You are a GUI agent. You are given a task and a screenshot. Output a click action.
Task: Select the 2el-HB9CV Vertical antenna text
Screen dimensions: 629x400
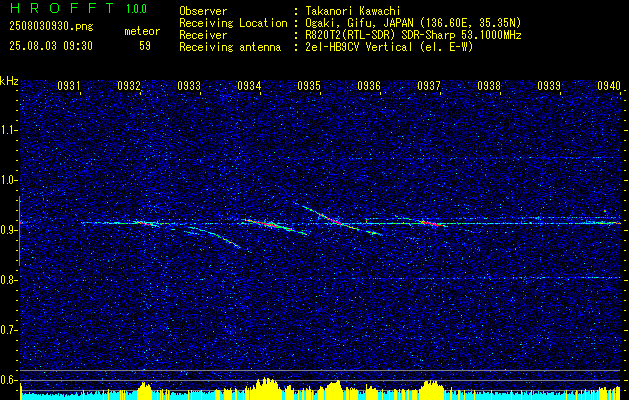(x=389, y=47)
